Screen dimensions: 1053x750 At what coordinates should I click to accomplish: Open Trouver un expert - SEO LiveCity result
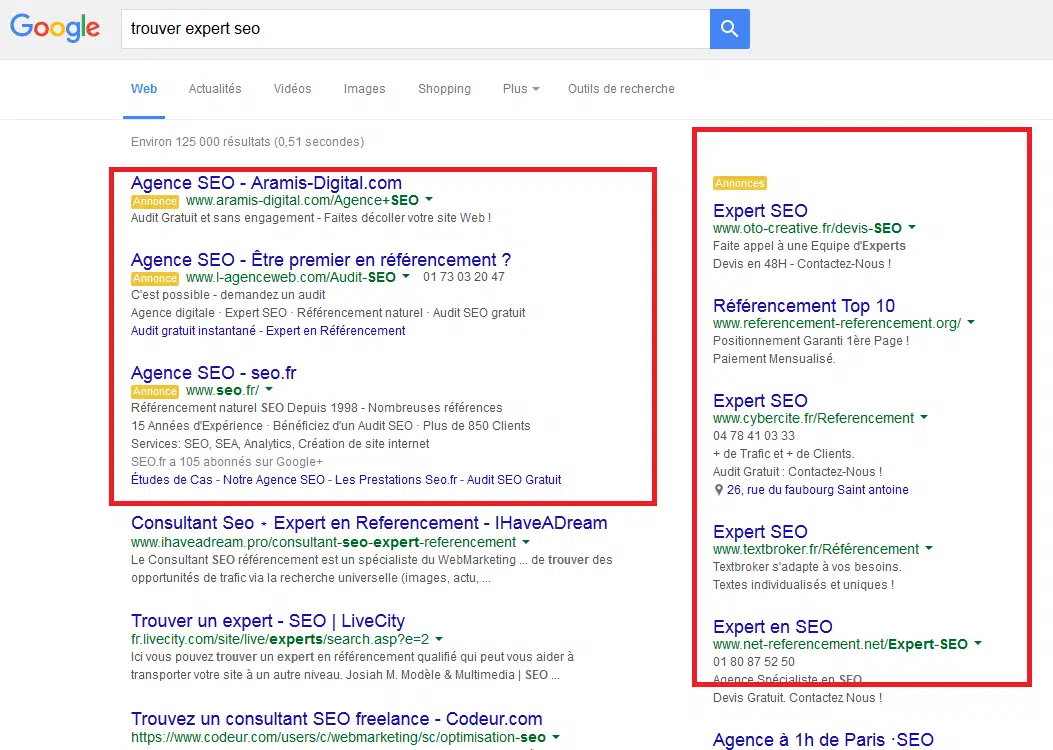[x=267, y=621]
